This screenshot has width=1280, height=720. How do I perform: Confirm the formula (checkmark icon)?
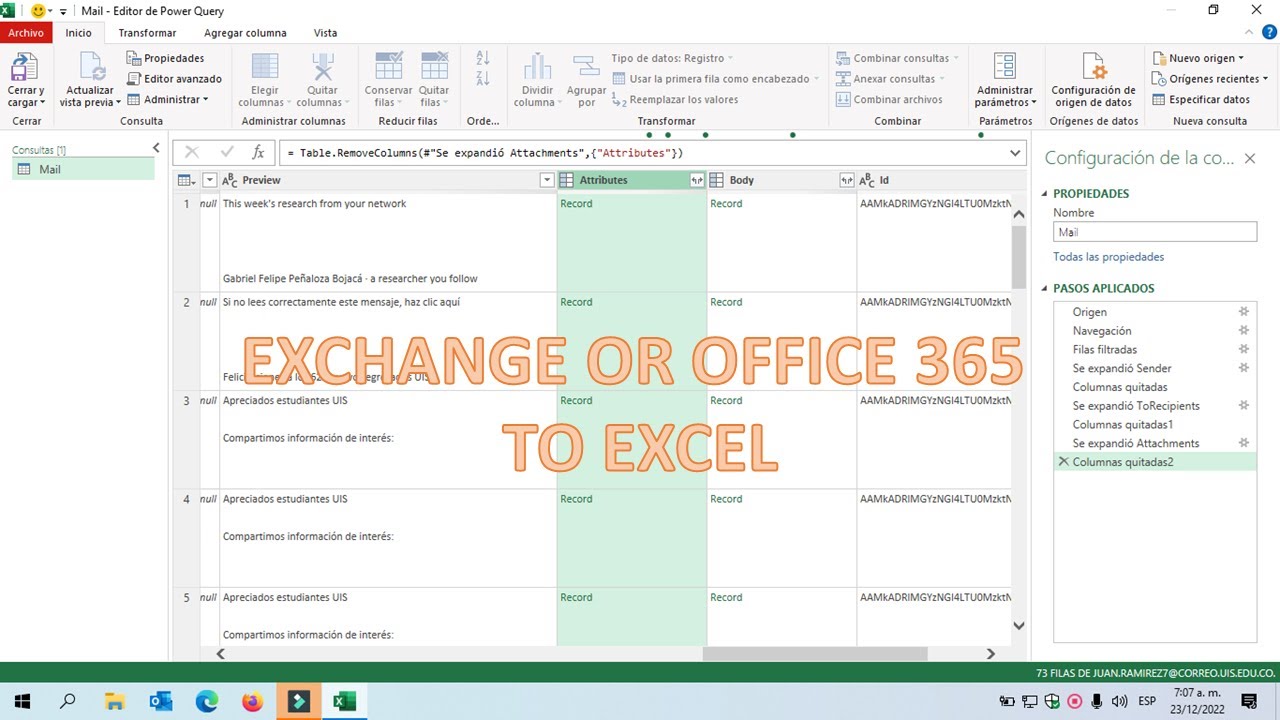pyautogui.click(x=227, y=153)
